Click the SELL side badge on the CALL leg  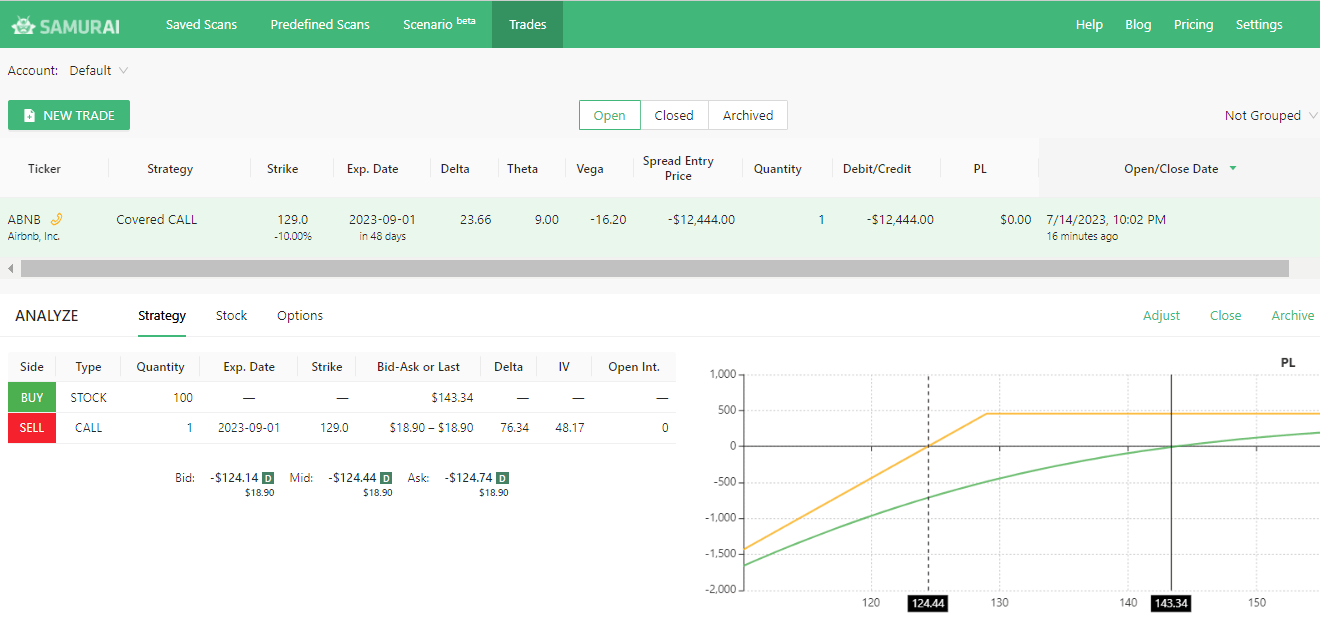[x=31, y=428]
